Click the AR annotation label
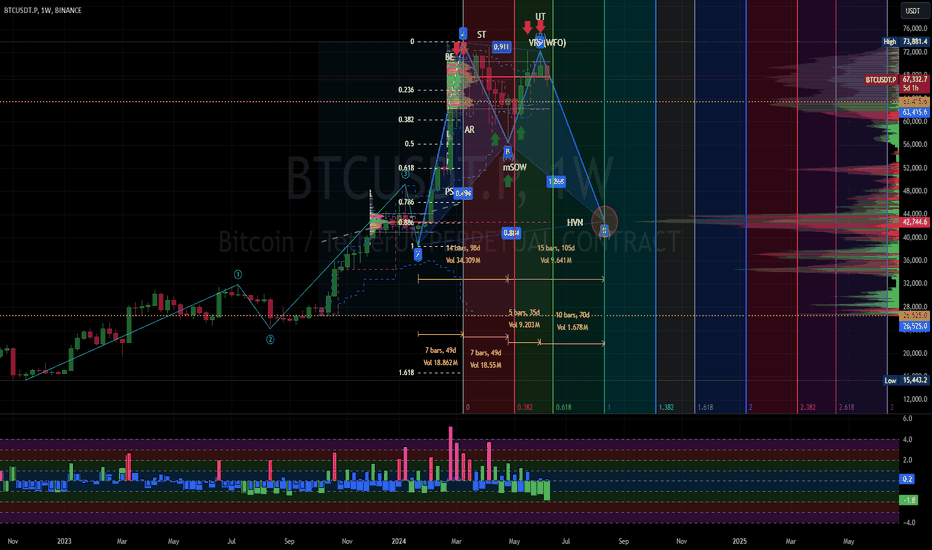Image resolution: width=932 pixels, height=550 pixels. 470,130
